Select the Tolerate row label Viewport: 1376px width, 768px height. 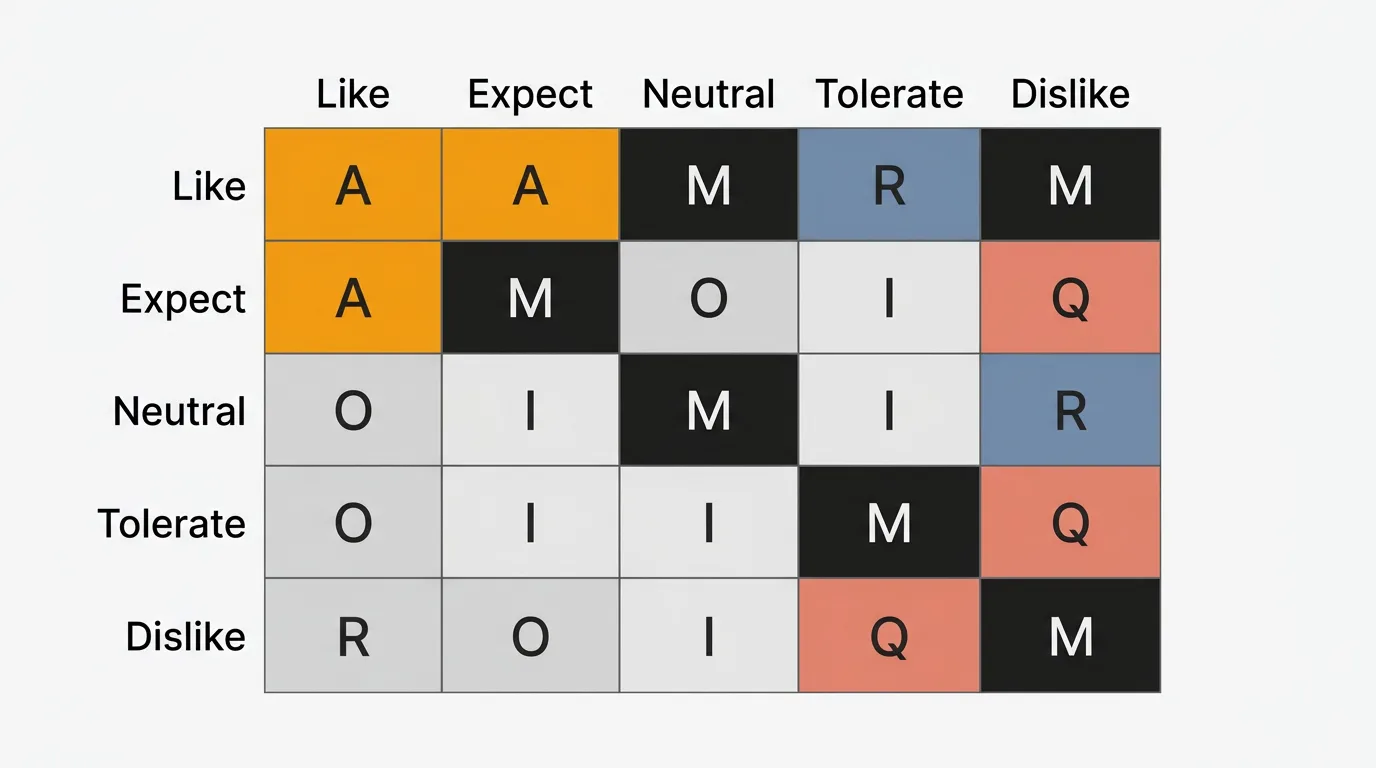171,523
